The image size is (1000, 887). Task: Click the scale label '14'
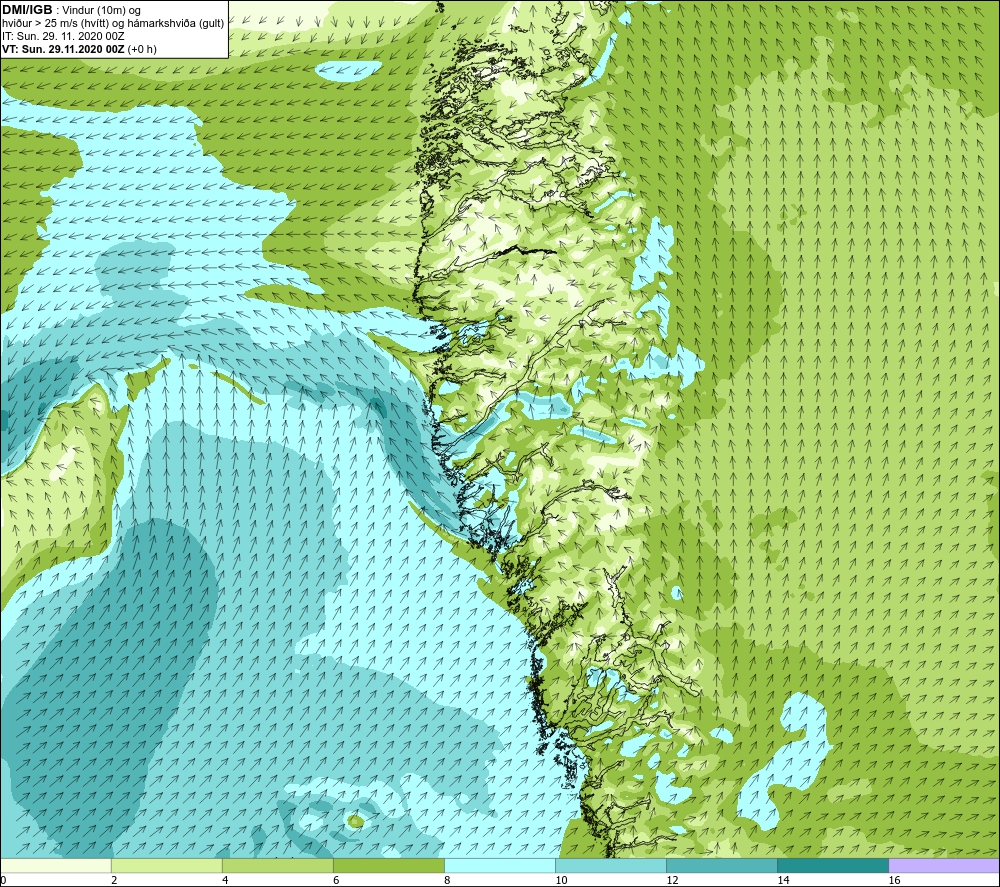783,880
